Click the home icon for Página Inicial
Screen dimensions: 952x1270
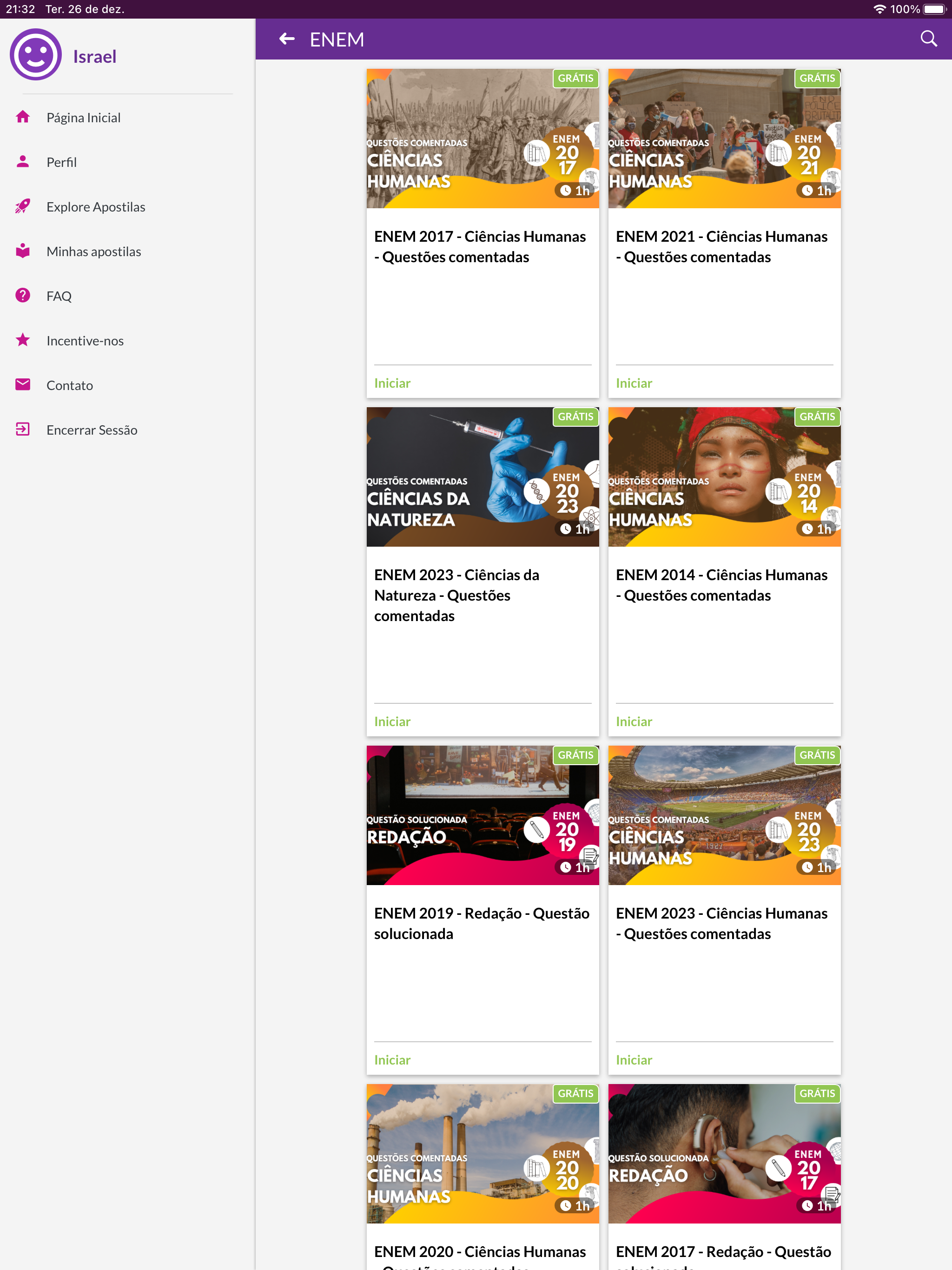point(23,117)
